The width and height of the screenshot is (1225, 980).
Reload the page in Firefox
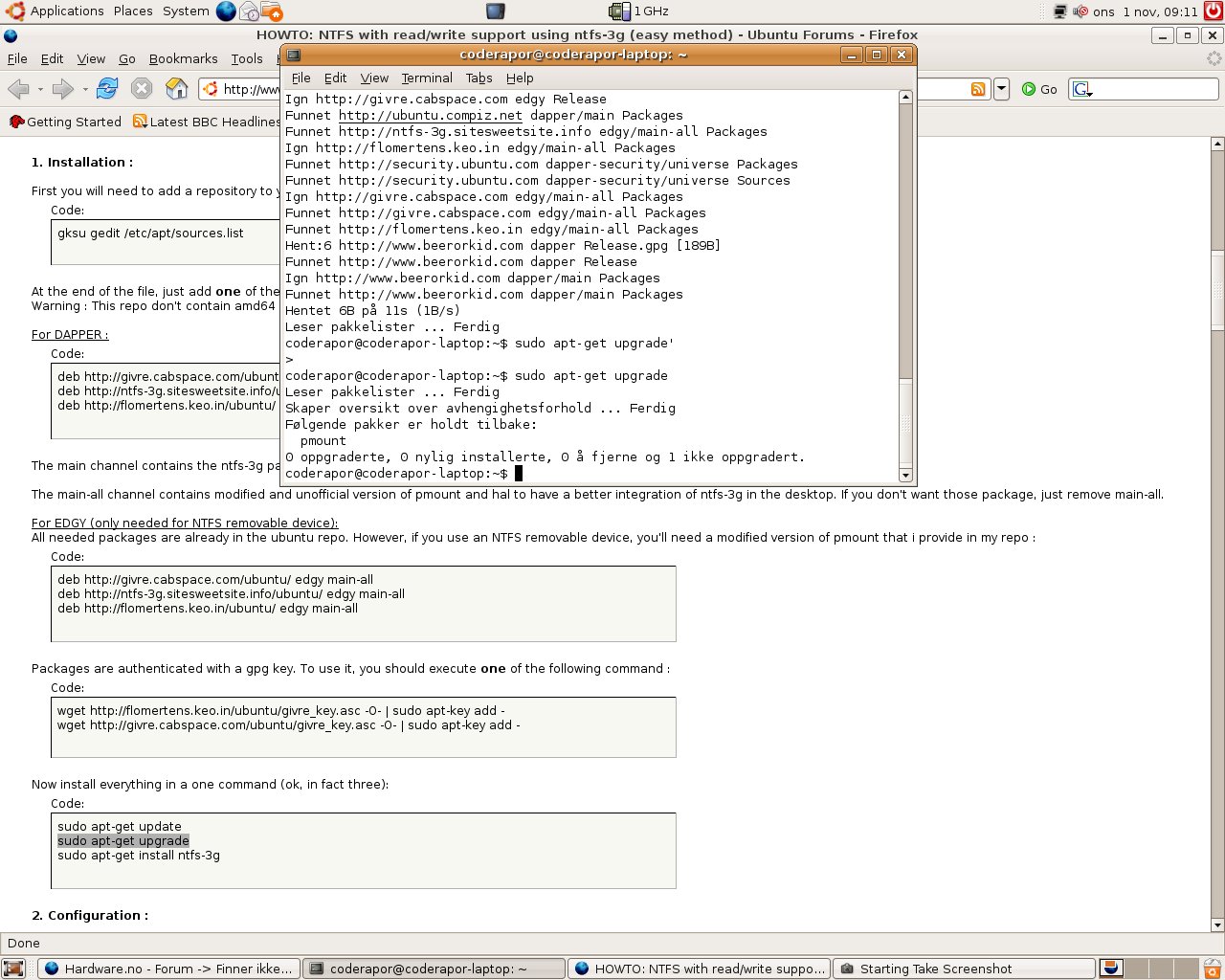[x=107, y=89]
